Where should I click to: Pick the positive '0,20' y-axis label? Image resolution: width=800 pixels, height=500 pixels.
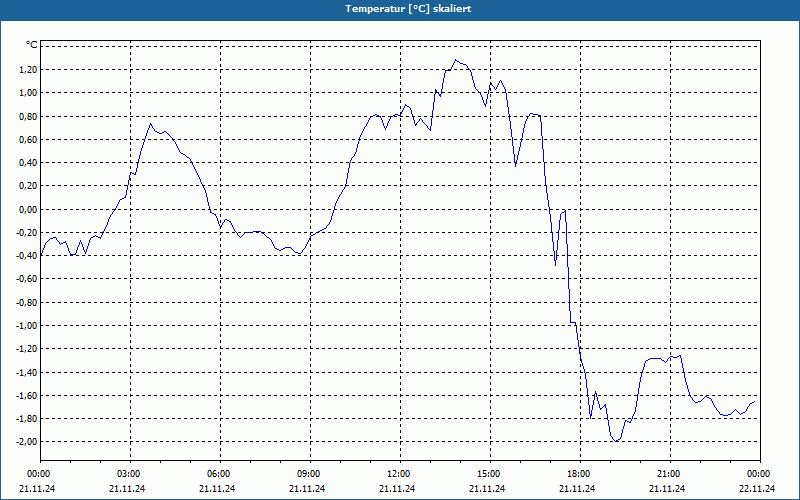[x=29, y=186]
